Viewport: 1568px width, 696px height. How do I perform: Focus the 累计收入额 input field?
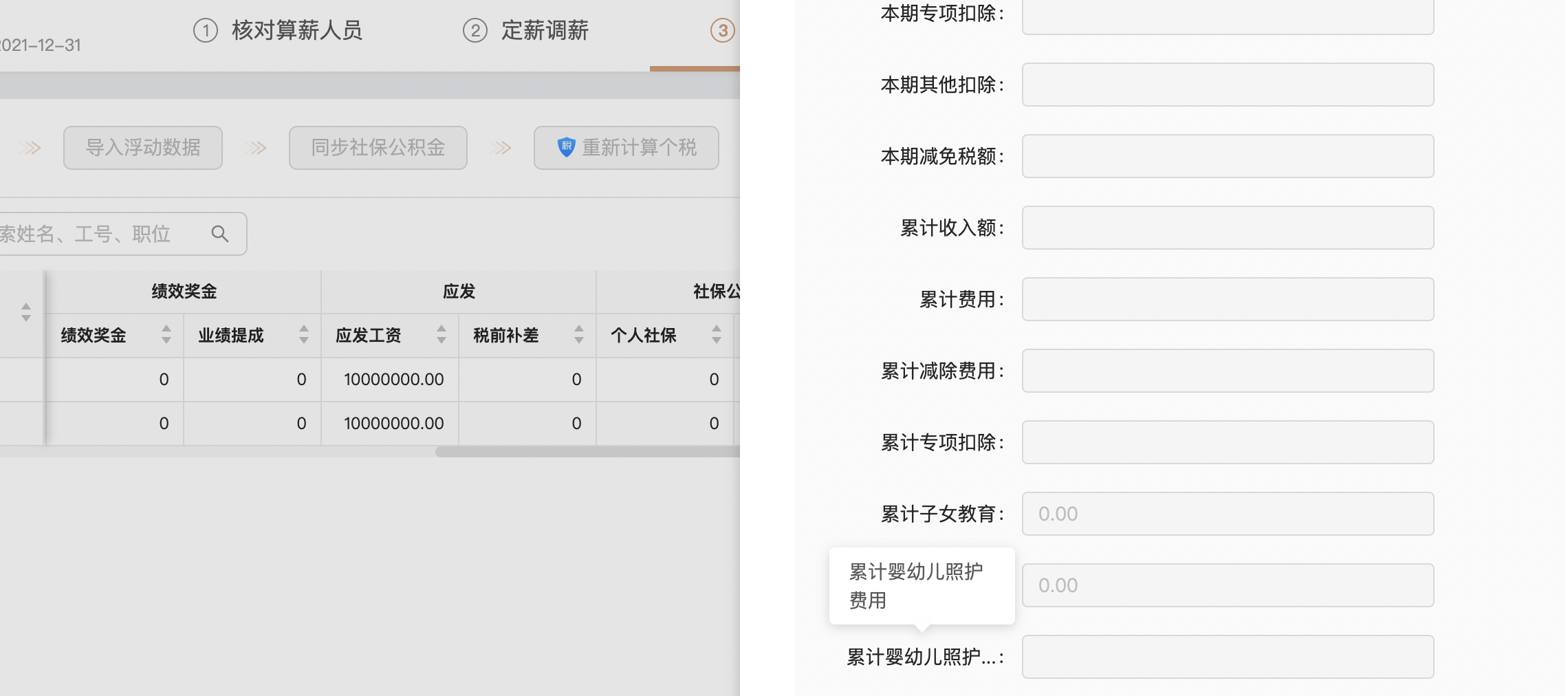pos(1228,228)
